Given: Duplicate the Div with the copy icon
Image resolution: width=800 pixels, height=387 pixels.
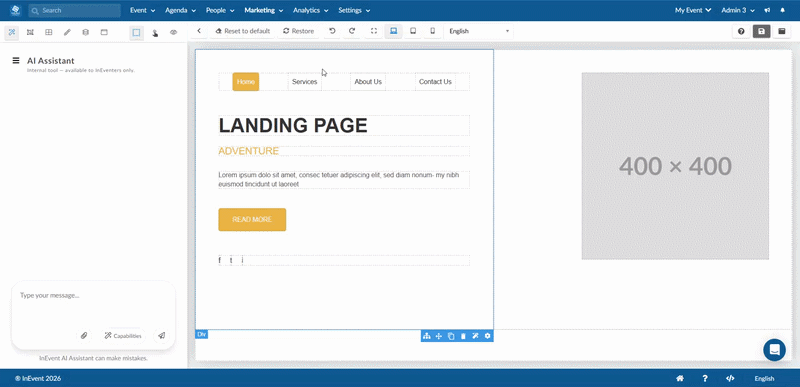Looking at the screenshot, I should tap(451, 336).
